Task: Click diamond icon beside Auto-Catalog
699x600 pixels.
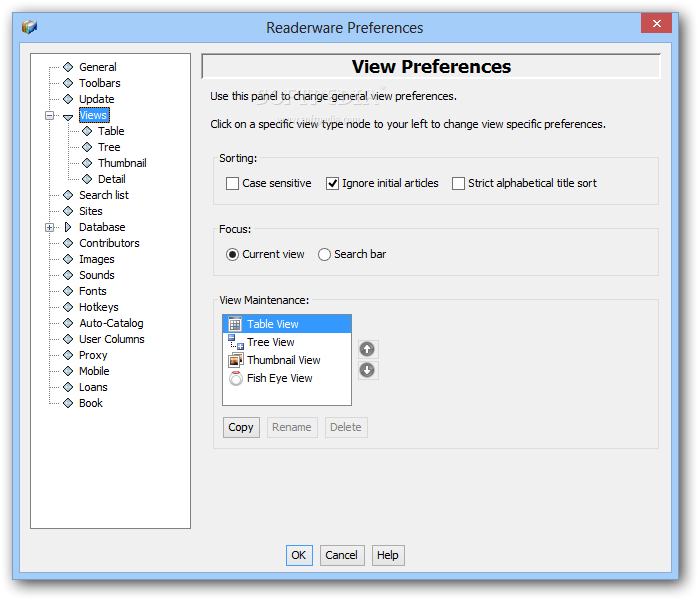Action: pyautogui.click(x=68, y=323)
